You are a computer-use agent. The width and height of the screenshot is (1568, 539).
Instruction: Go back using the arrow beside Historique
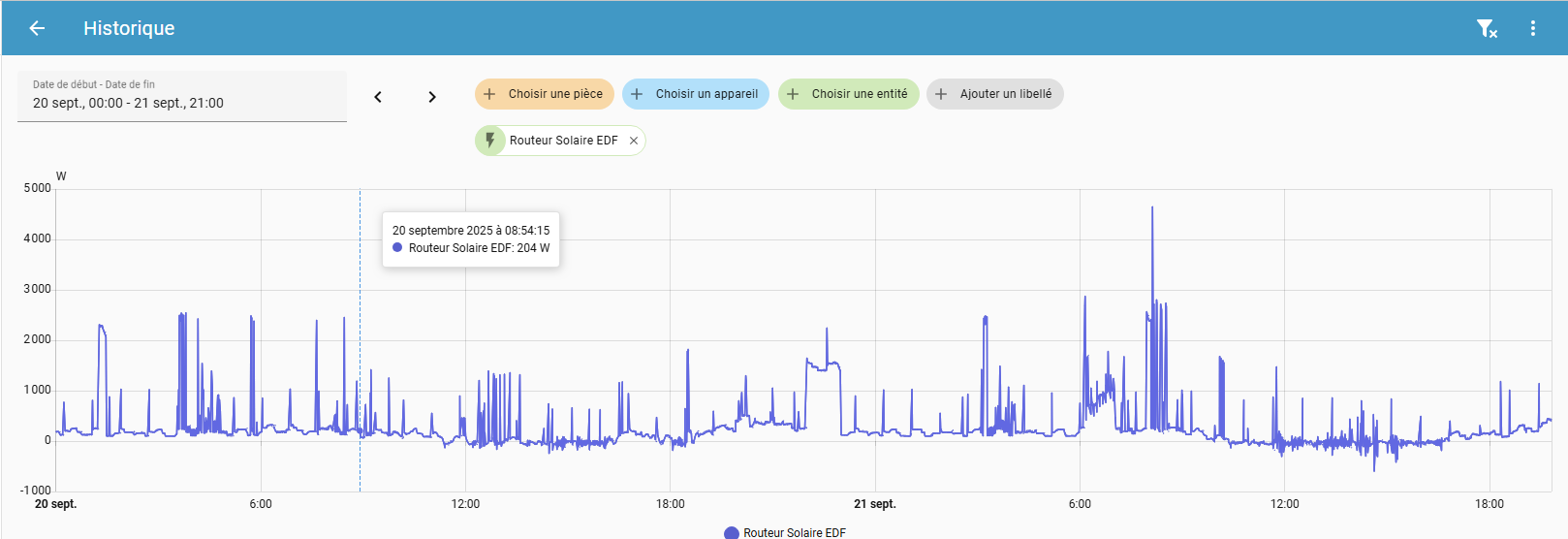pos(37,28)
